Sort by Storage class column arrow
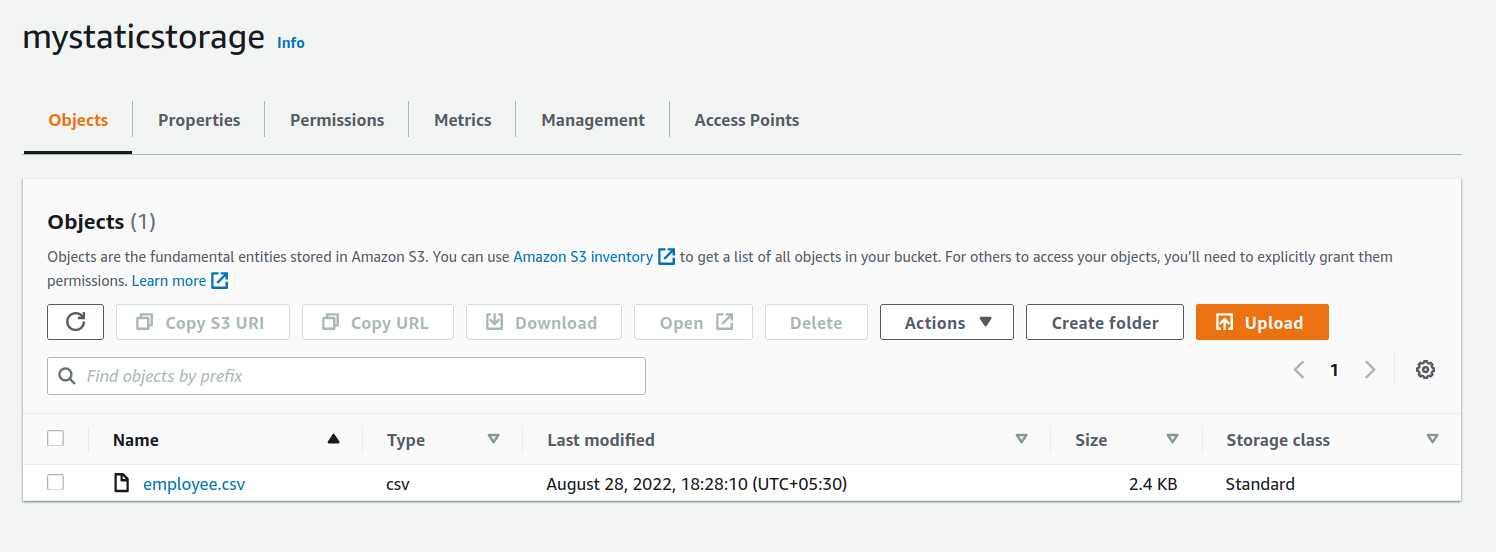Image resolution: width=1496 pixels, height=552 pixels. (x=1432, y=440)
